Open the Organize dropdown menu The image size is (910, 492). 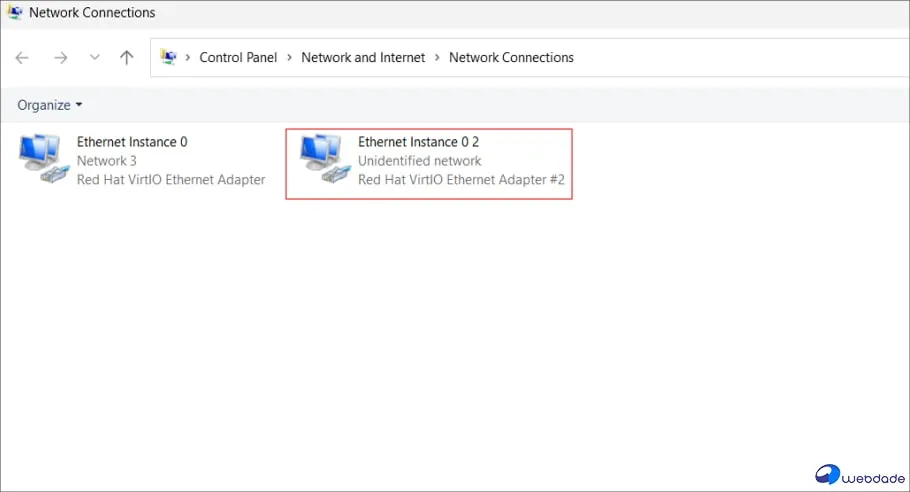[50, 105]
